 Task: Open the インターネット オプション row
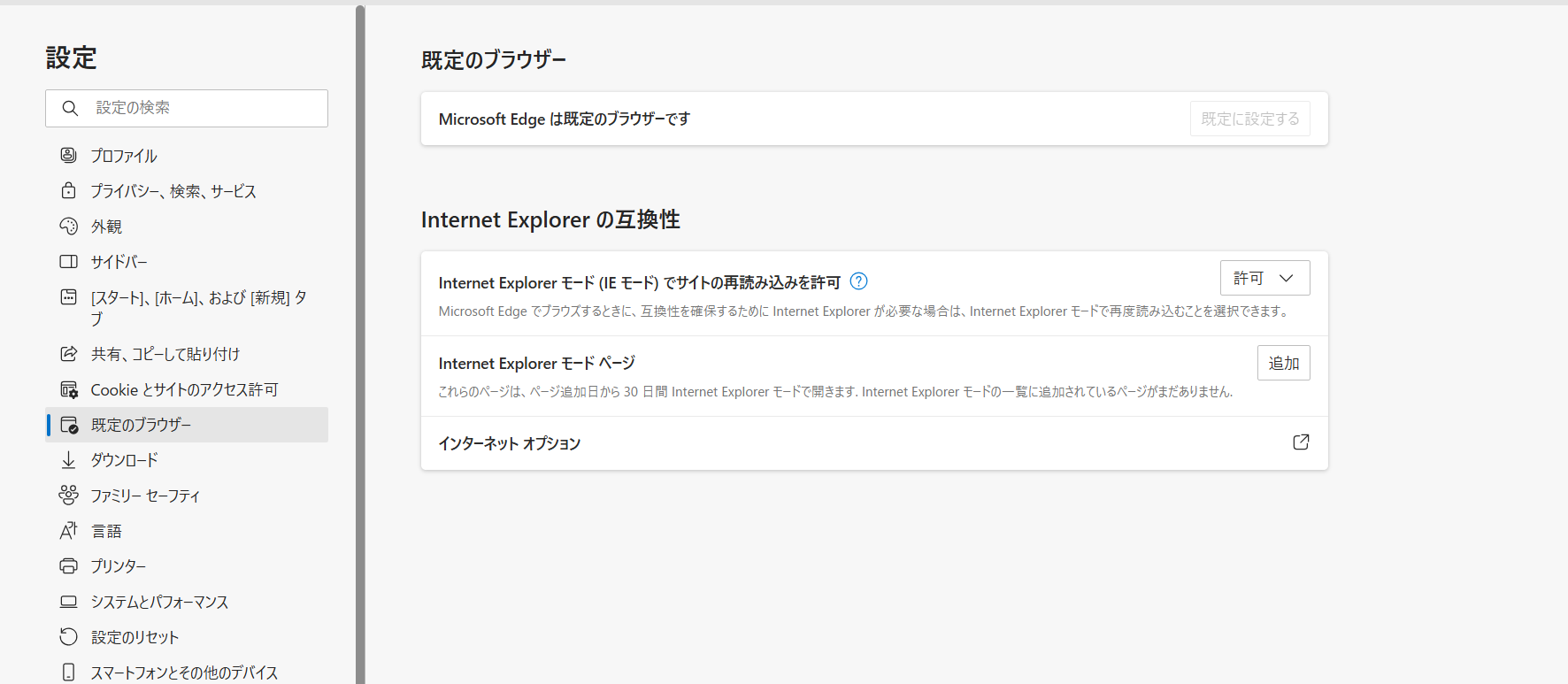pos(874,443)
